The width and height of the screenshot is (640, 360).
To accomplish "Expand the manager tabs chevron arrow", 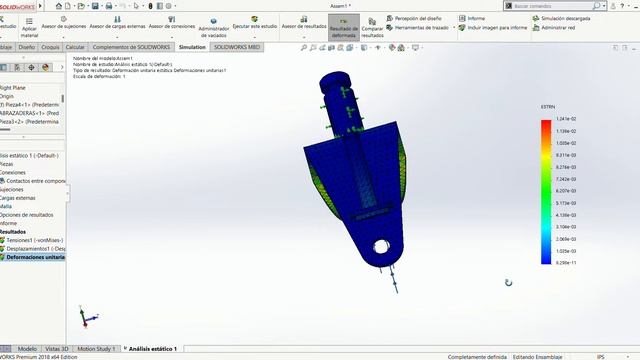I will (x=62, y=67).
